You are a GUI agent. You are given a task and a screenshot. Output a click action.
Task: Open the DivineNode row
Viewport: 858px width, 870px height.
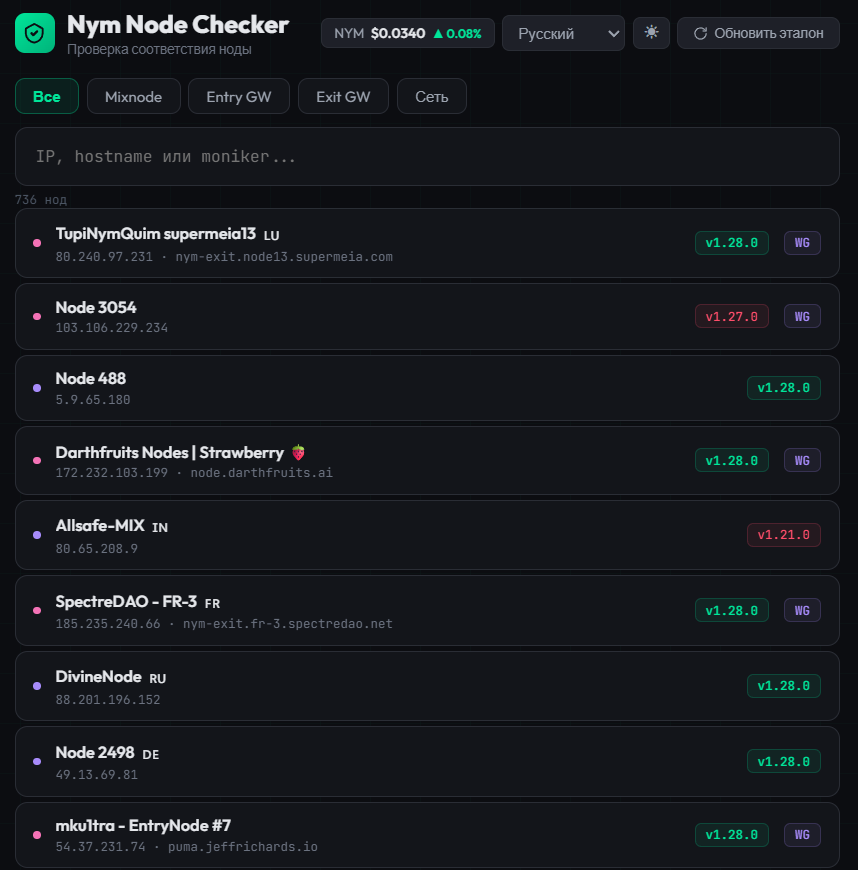point(400,686)
